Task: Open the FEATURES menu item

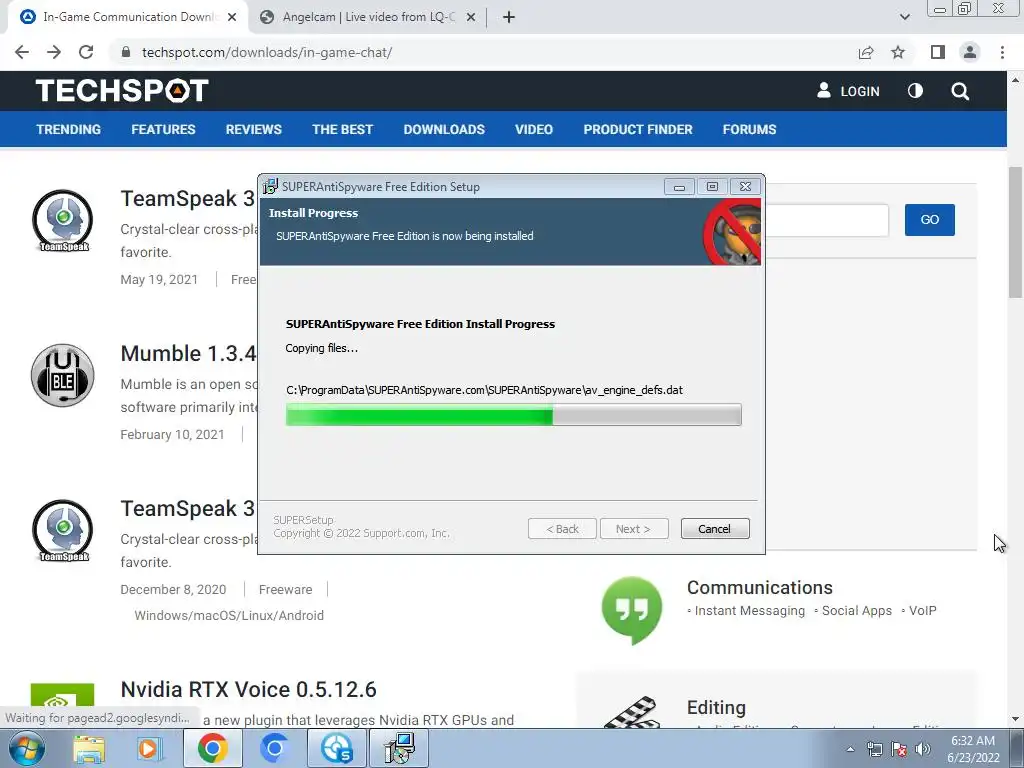Action: pyautogui.click(x=163, y=129)
